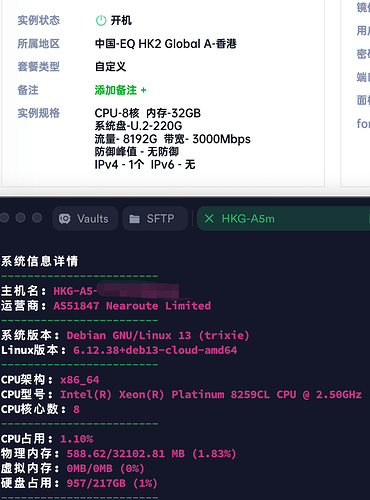
Task: Click the 开机 status text
Action: pyautogui.click(x=121, y=21)
